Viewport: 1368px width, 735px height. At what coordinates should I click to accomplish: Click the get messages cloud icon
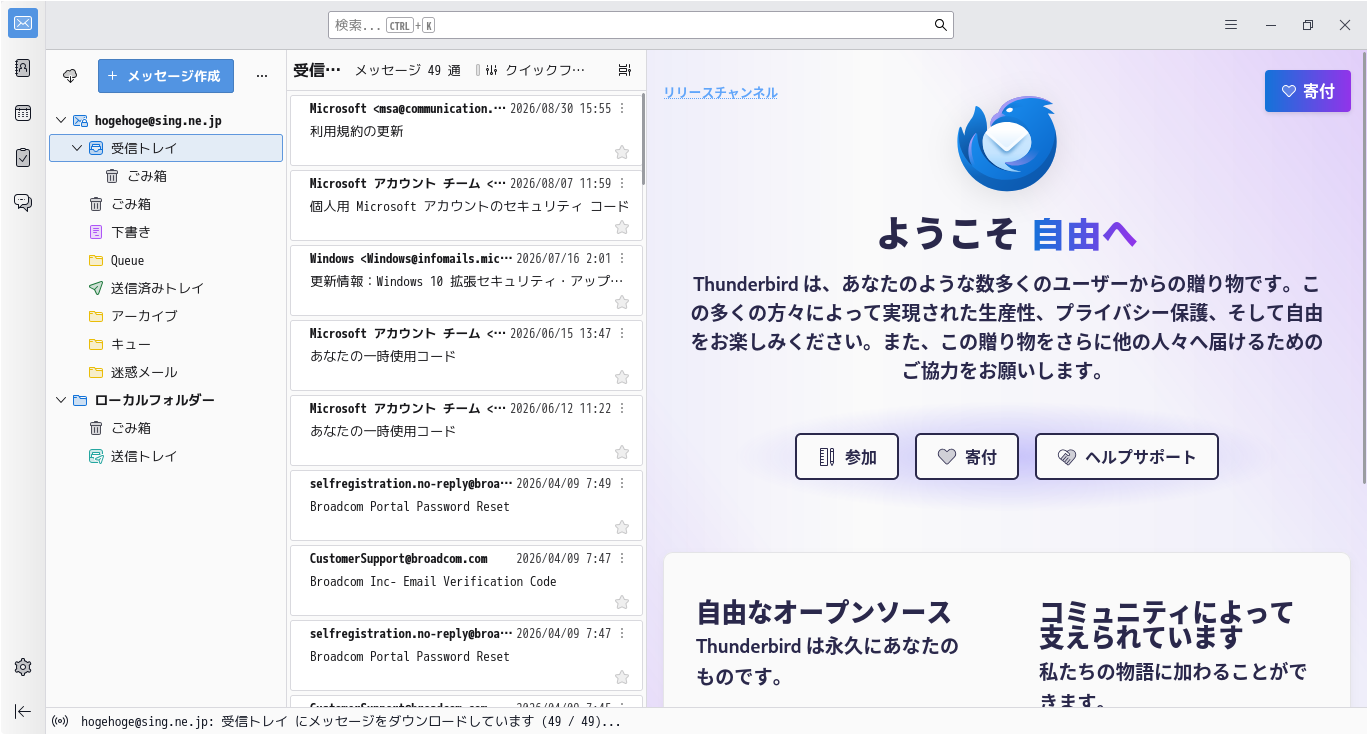(x=70, y=76)
